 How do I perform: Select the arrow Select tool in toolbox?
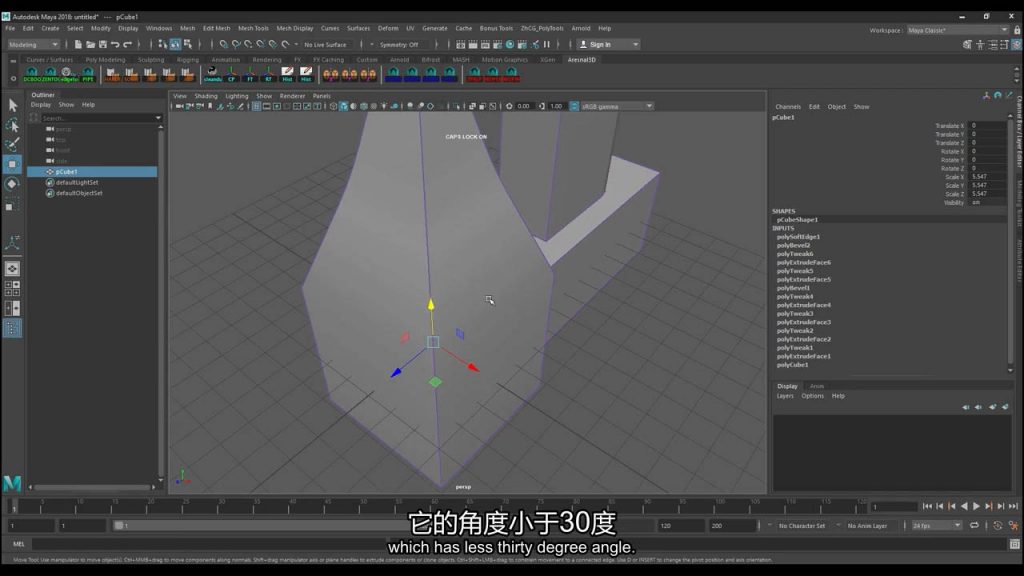(x=12, y=104)
